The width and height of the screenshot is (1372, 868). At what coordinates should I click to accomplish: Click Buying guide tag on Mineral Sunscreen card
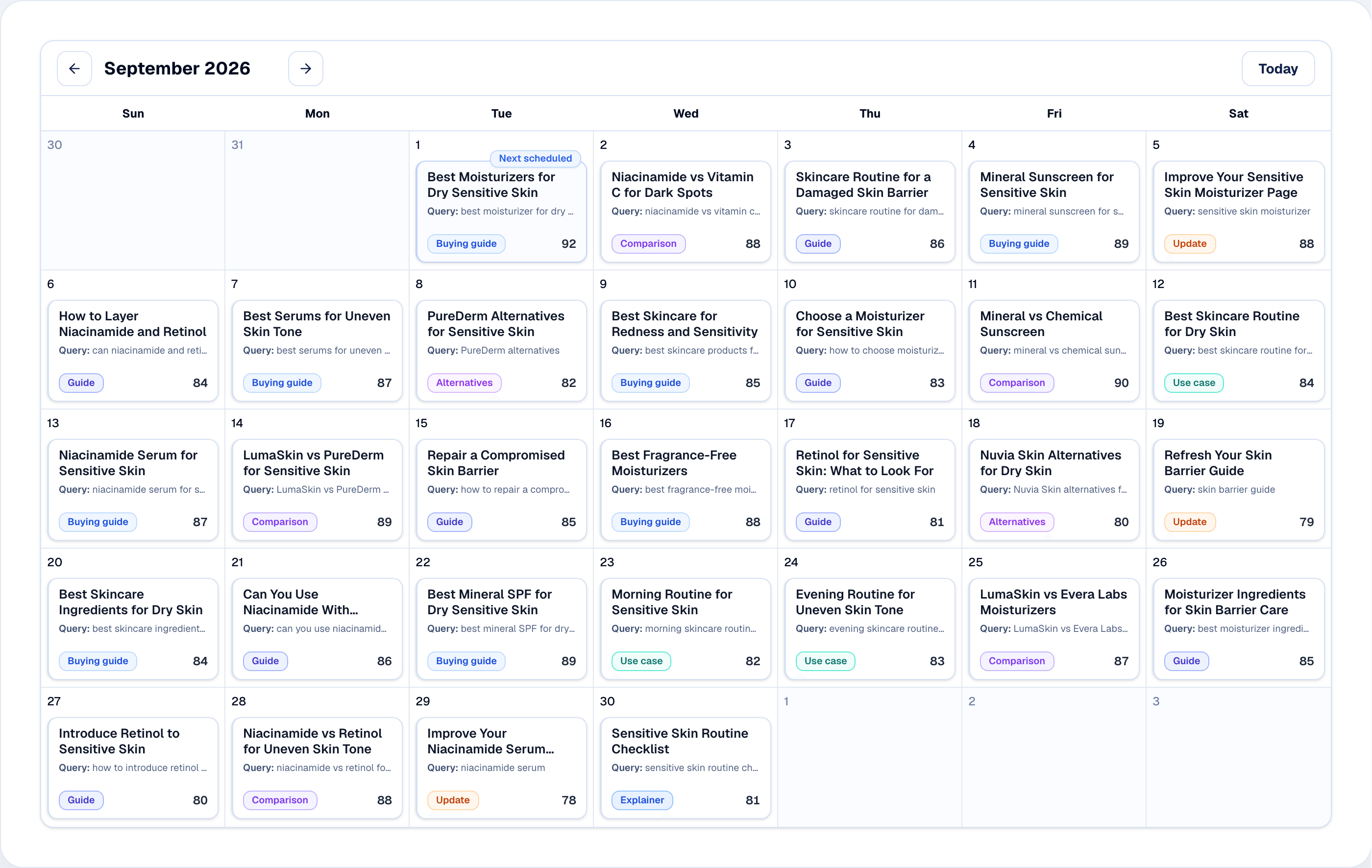pyautogui.click(x=1019, y=243)
